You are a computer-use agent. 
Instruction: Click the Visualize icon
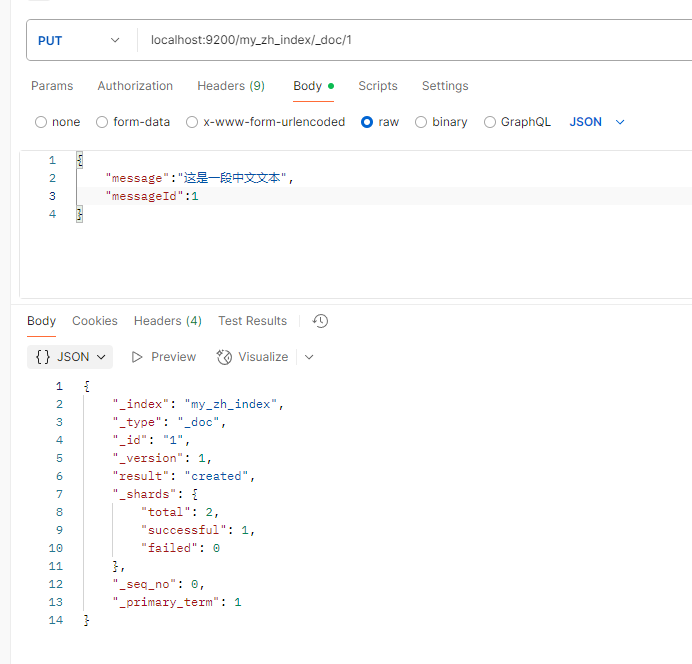pyautogui.click(x=224, y=357)
